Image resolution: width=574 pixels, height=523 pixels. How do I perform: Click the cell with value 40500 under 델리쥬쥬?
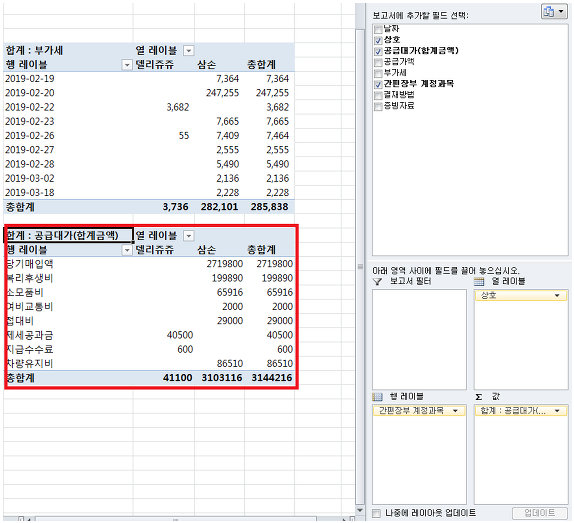(x=180, y=335)
